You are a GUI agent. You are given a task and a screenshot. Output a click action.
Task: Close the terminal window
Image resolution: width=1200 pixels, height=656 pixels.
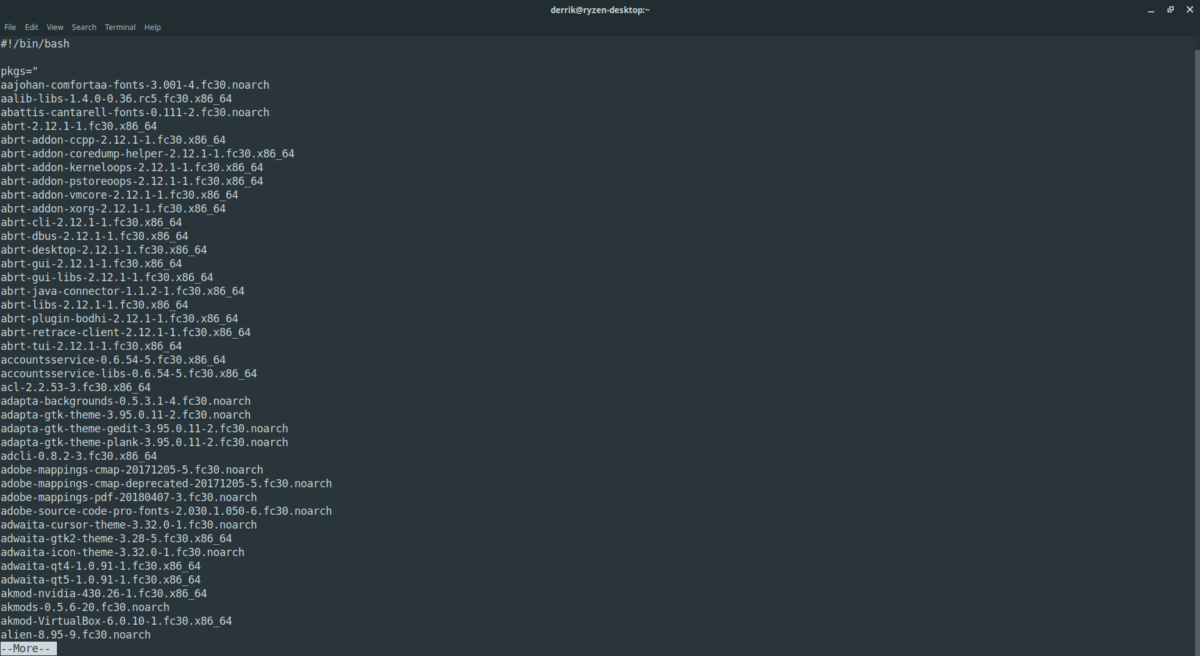tap(1188, 9)
